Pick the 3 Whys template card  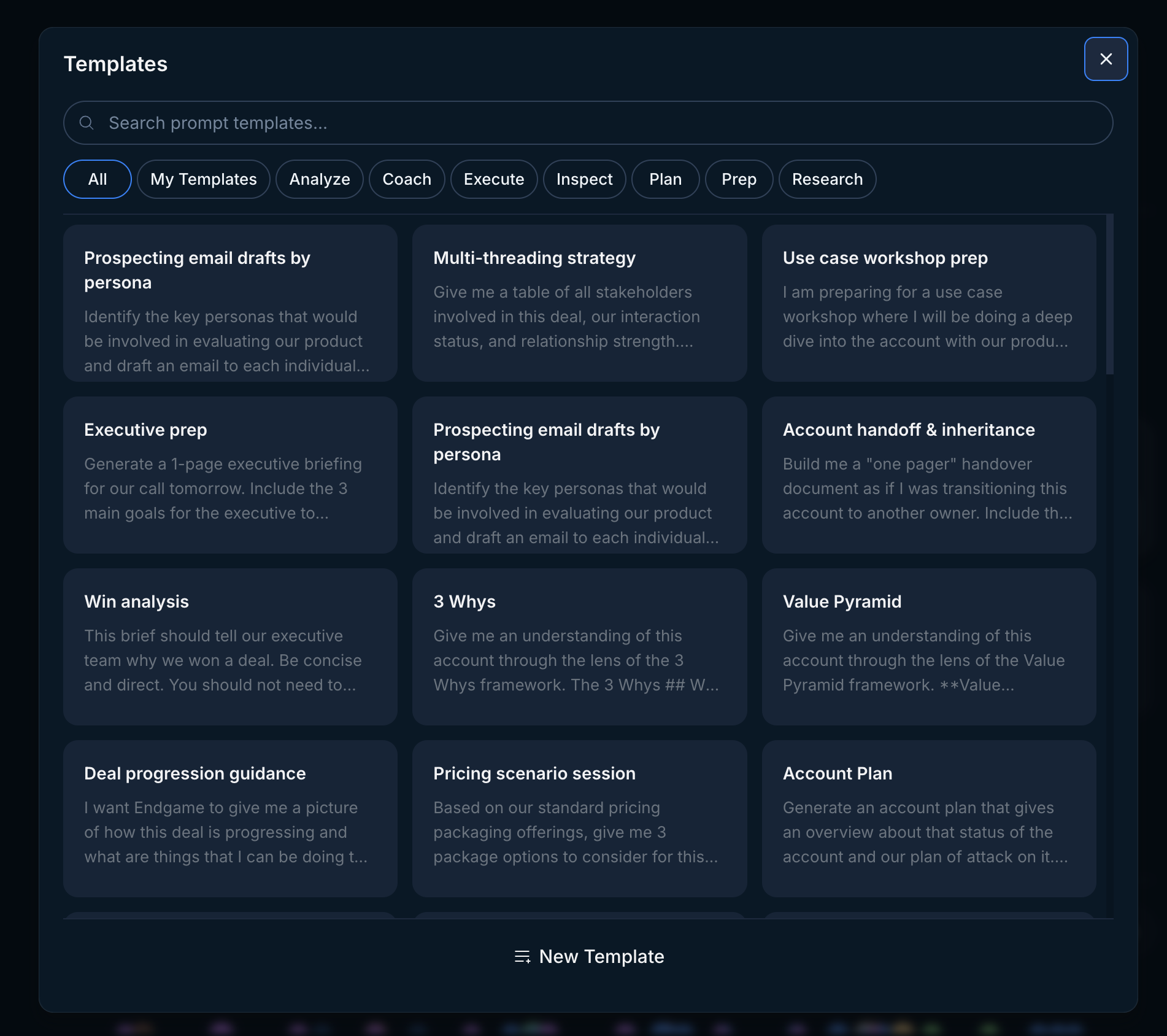coord(580,647)
